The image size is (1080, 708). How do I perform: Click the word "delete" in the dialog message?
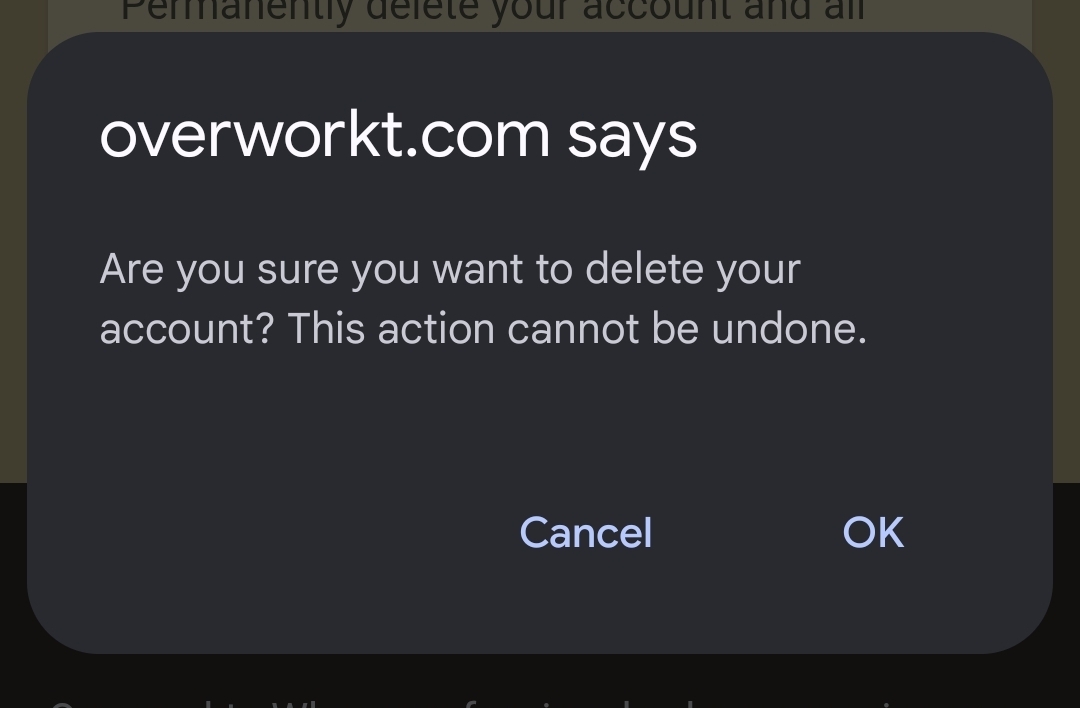pos(642,269)
